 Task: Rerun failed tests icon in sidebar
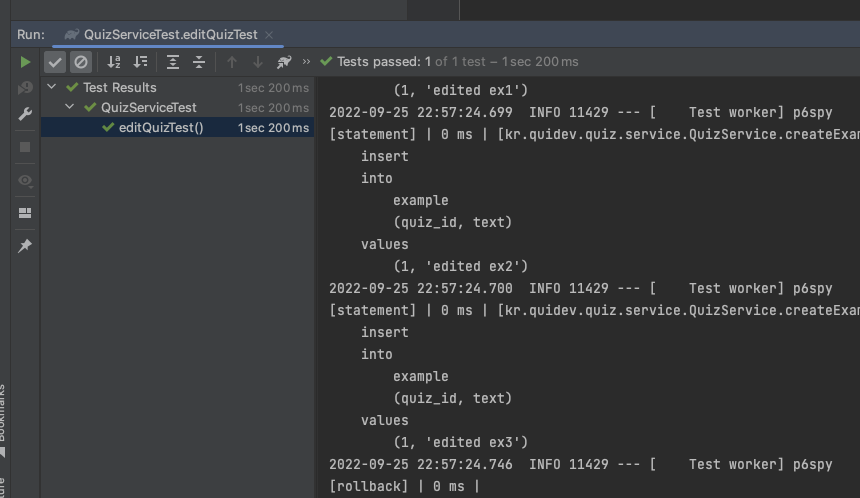click(25, 88)
